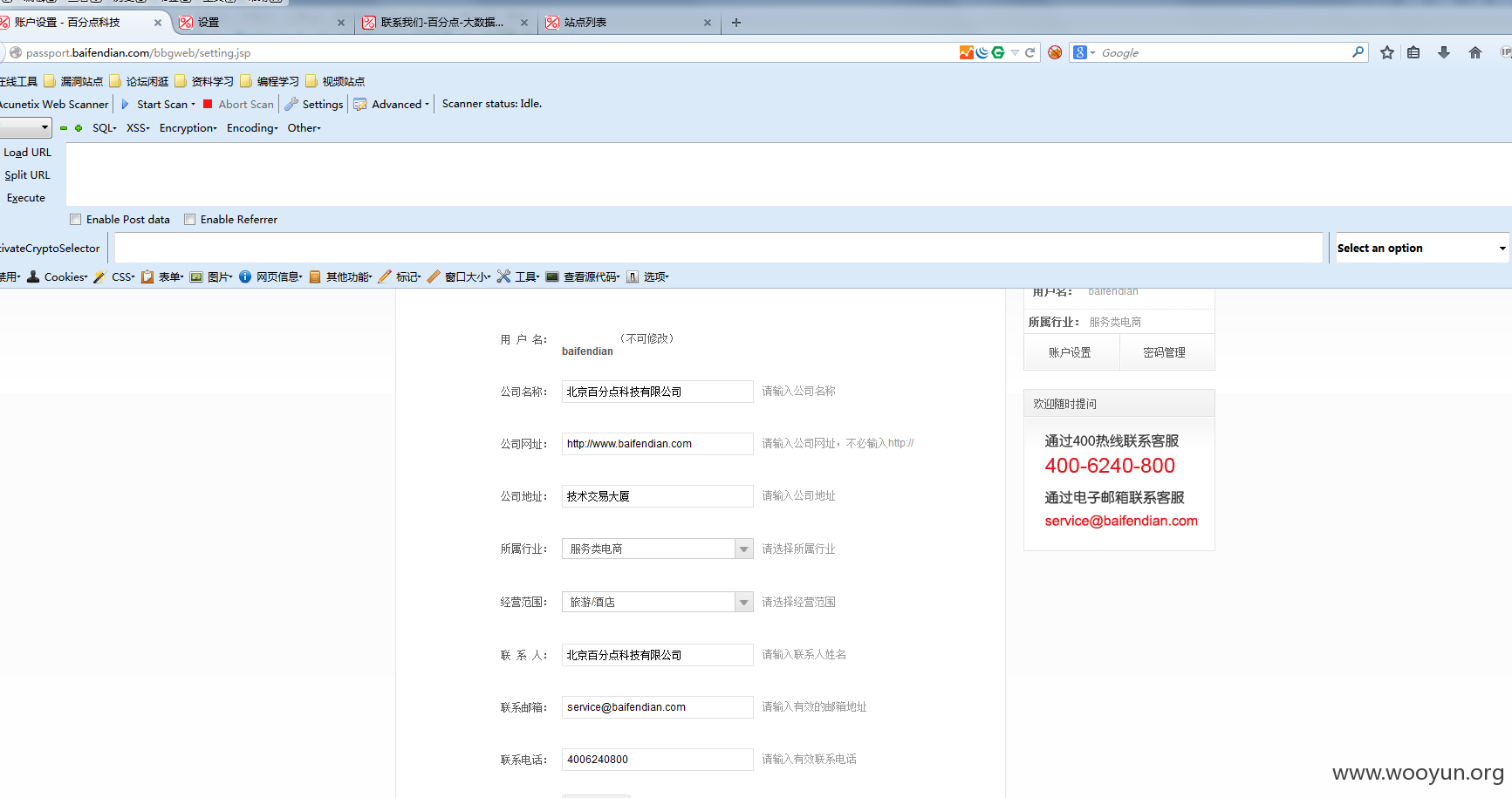The image size is (1512, 798).
Task: Click the red blocked-circle addon icon
Action: click(1055, 52)
